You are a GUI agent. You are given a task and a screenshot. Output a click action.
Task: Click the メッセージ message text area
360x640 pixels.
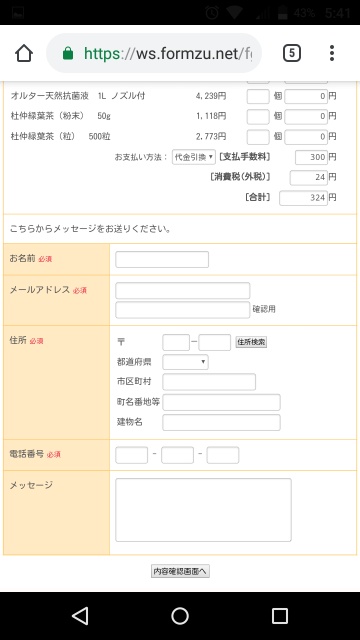(x=203, y=510)
